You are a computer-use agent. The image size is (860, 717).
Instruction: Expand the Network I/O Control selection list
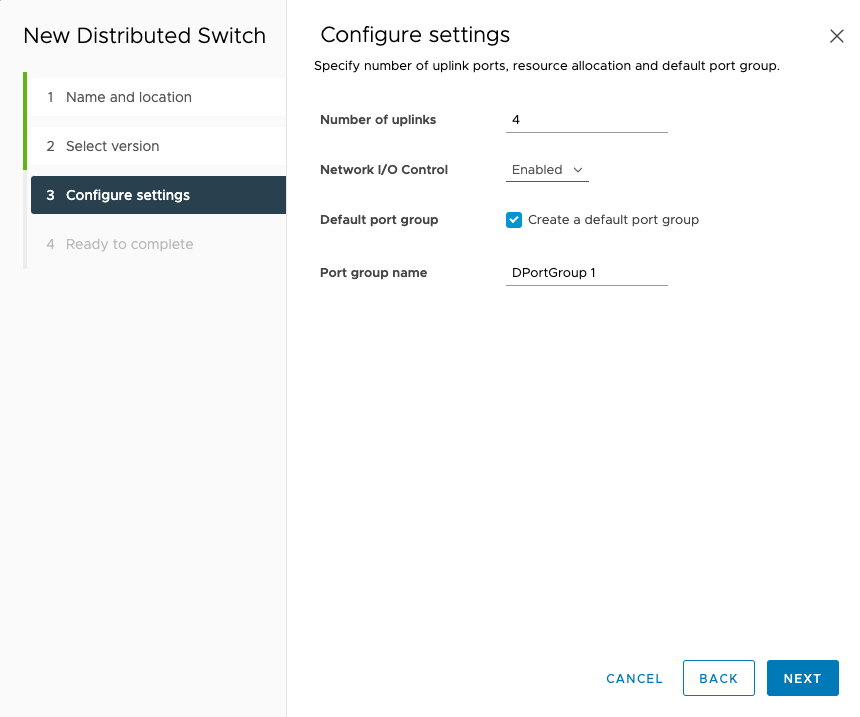(x=546, y=170)
